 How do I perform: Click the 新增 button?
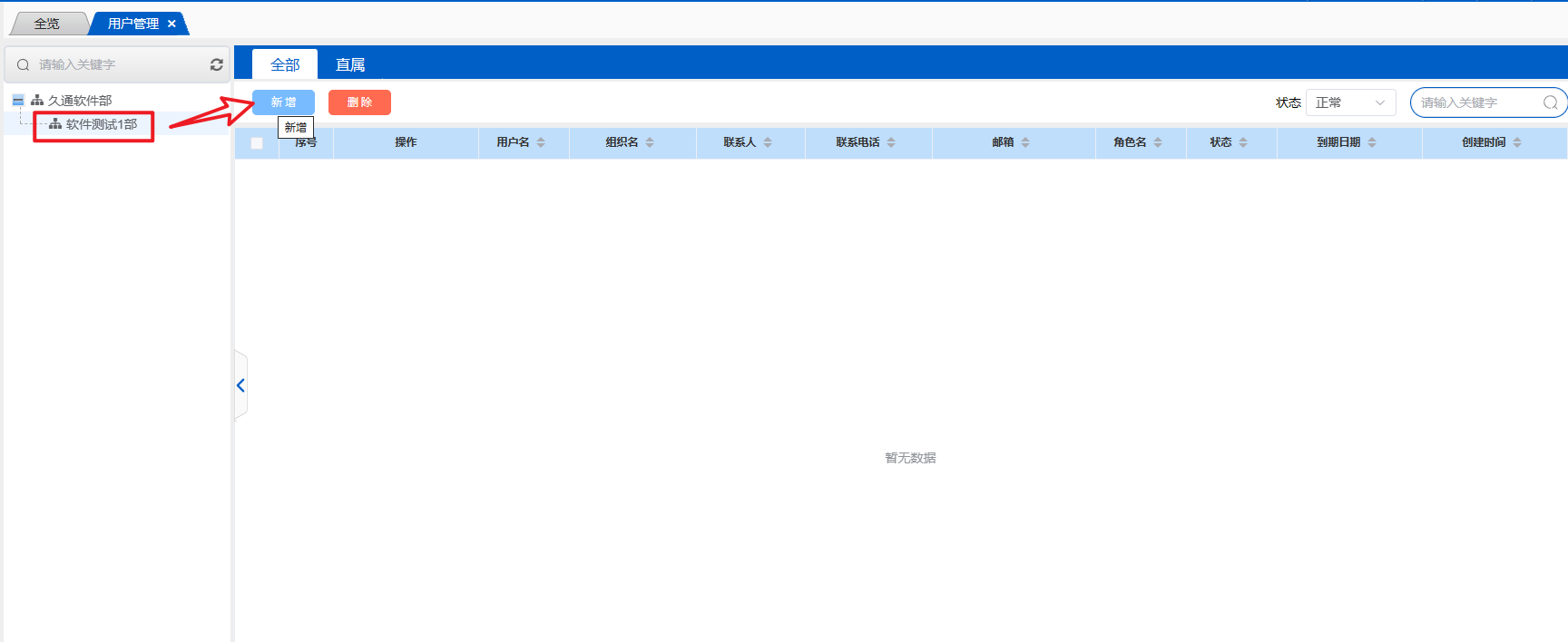click(x=283, y=102)
